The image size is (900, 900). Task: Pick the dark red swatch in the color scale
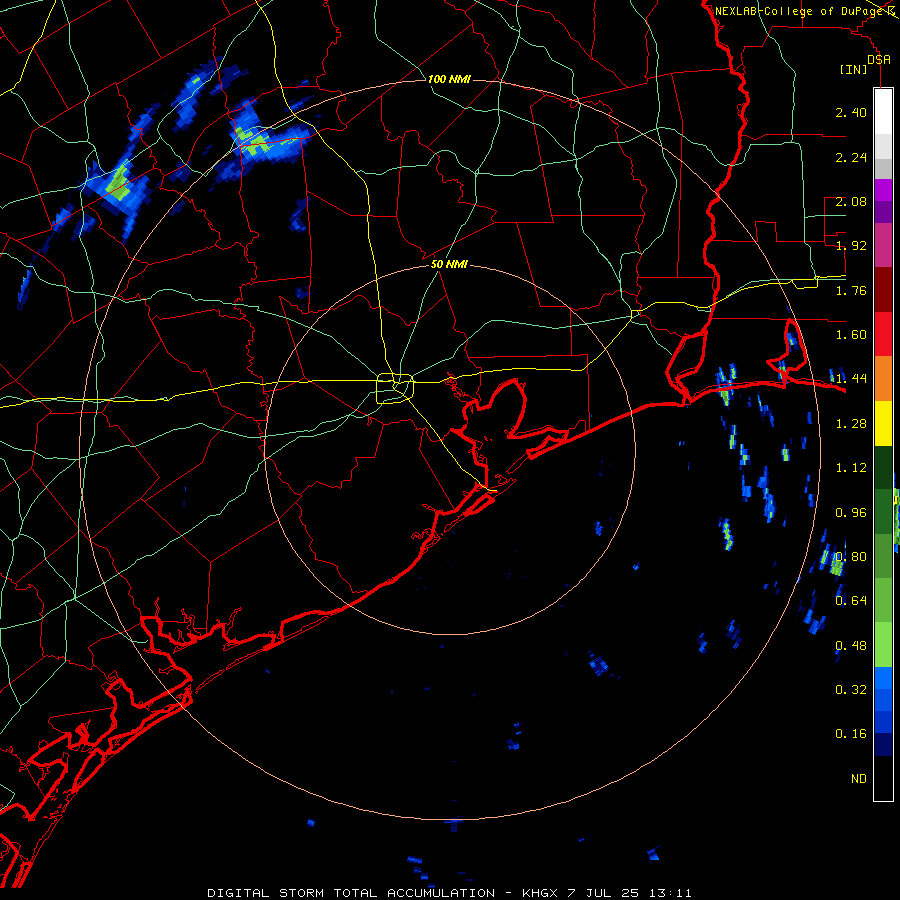pyautogui.click(x=883, y=289)
